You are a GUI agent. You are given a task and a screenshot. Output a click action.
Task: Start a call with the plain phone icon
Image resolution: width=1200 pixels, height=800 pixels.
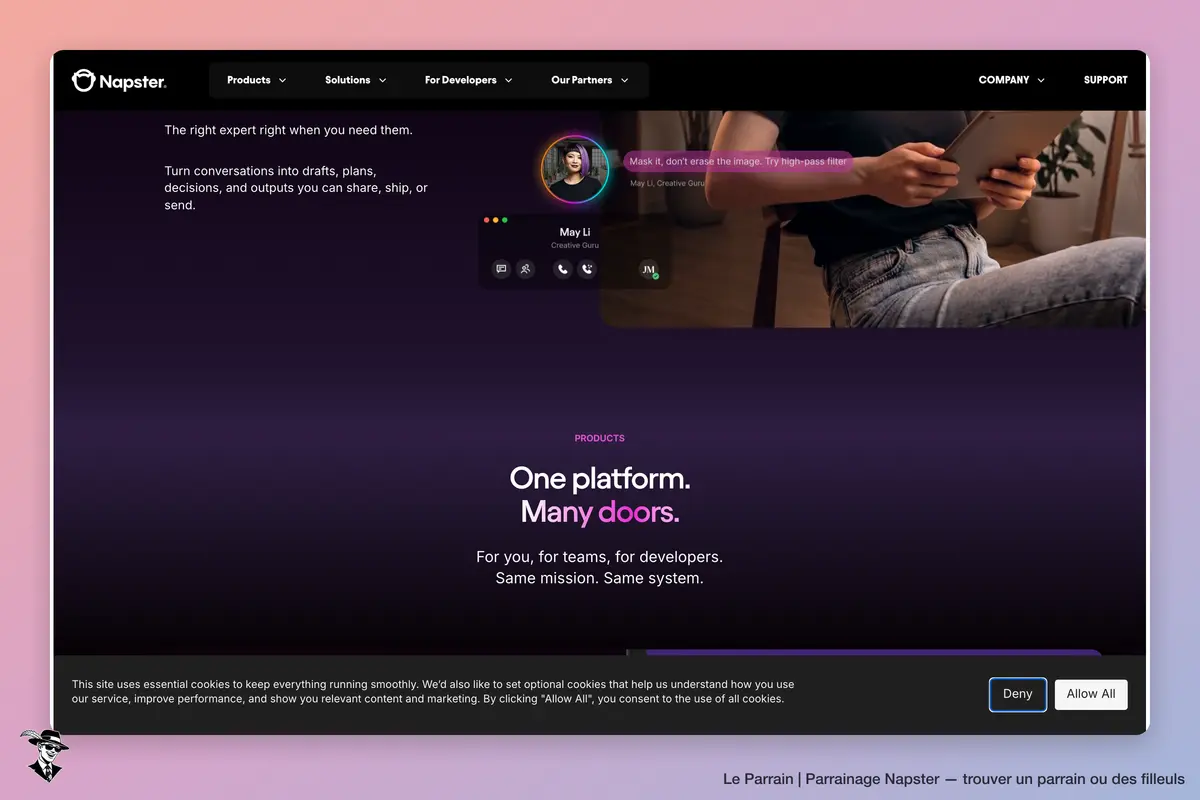563,269
